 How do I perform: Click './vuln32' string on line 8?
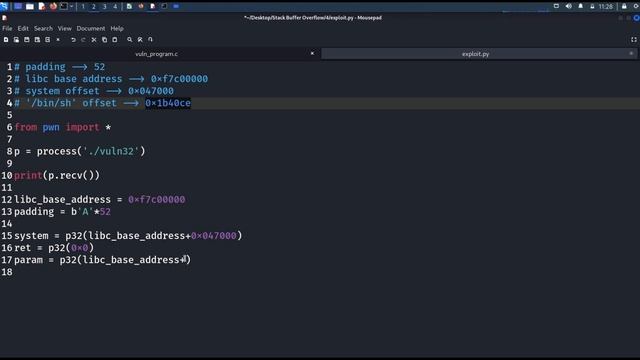(x=111, y=151)
